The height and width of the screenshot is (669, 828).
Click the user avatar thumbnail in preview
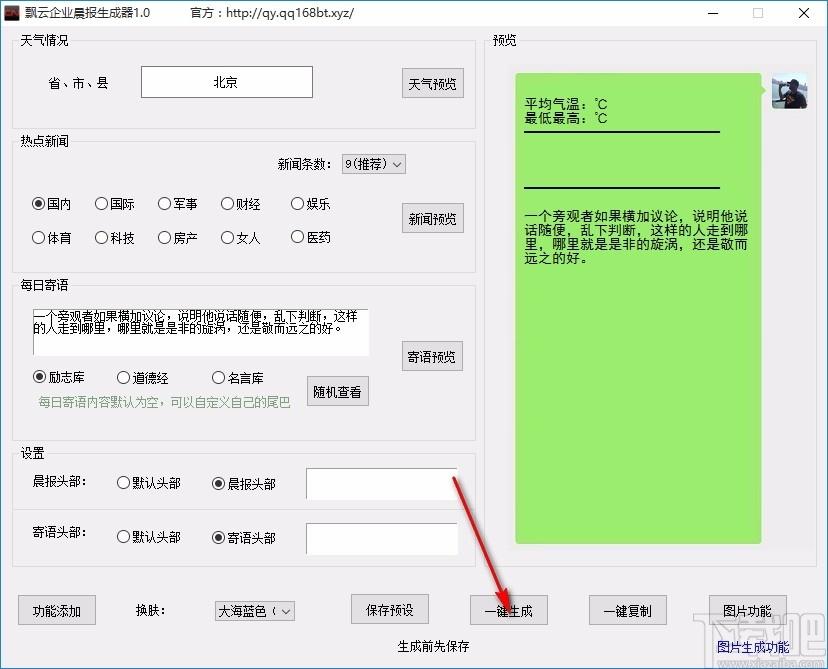coord(789,91)
